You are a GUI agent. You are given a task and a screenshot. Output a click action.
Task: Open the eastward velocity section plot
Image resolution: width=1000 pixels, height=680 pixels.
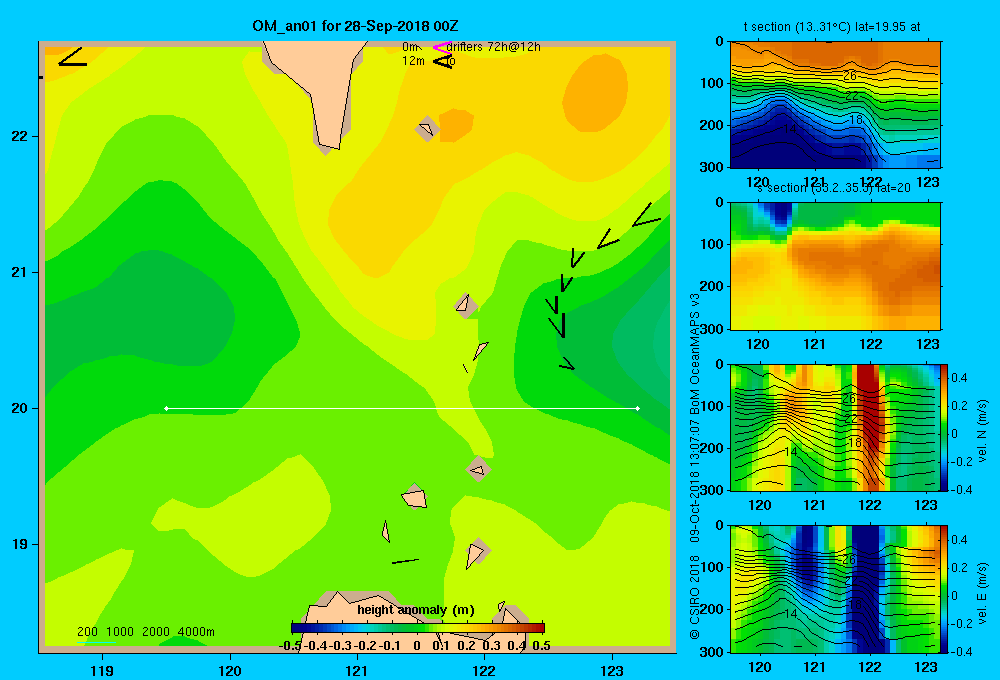point(835,589)
